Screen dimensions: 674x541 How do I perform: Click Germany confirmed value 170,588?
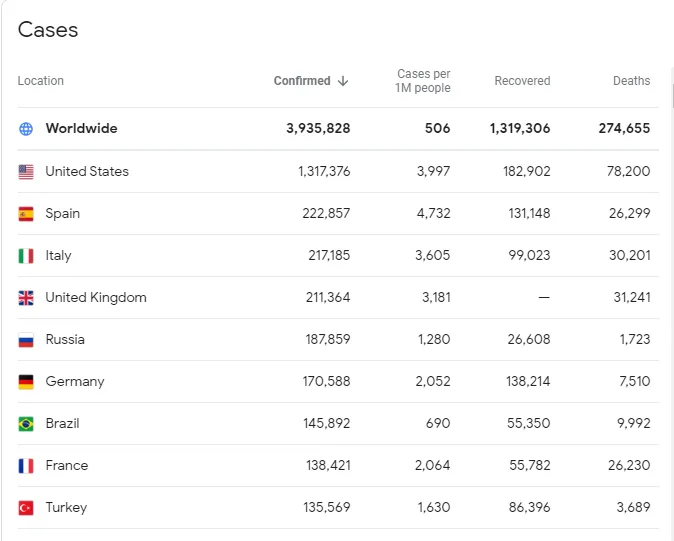point(326,381)
